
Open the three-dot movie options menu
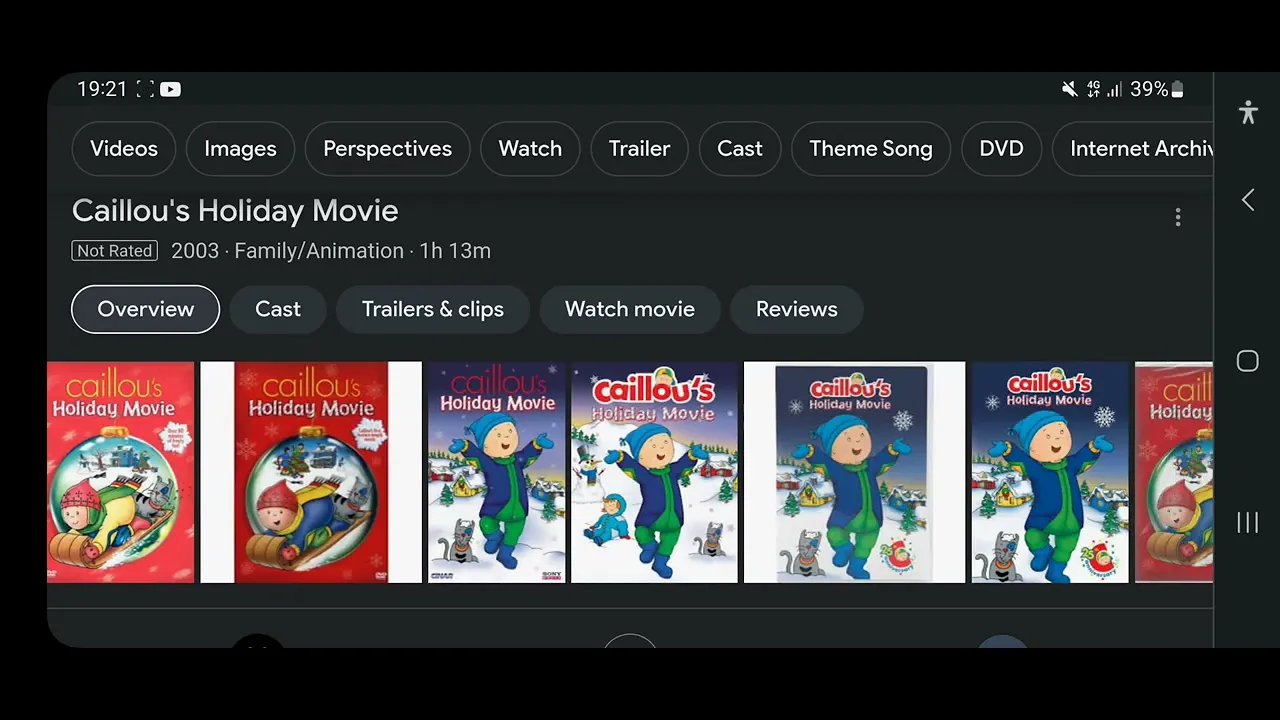tap(1178, 217)
